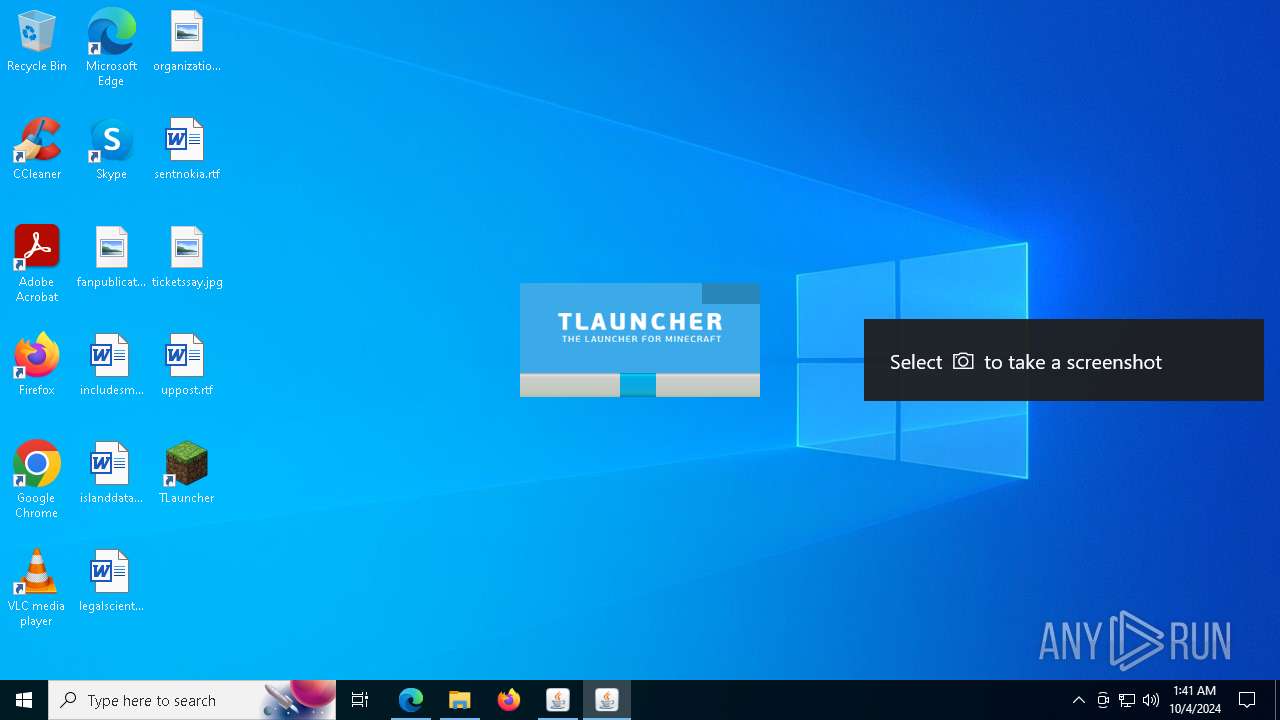Select the Firefox desktop shortcut
This screenshot has width=1280, height=720.
(x=37, y=366)
